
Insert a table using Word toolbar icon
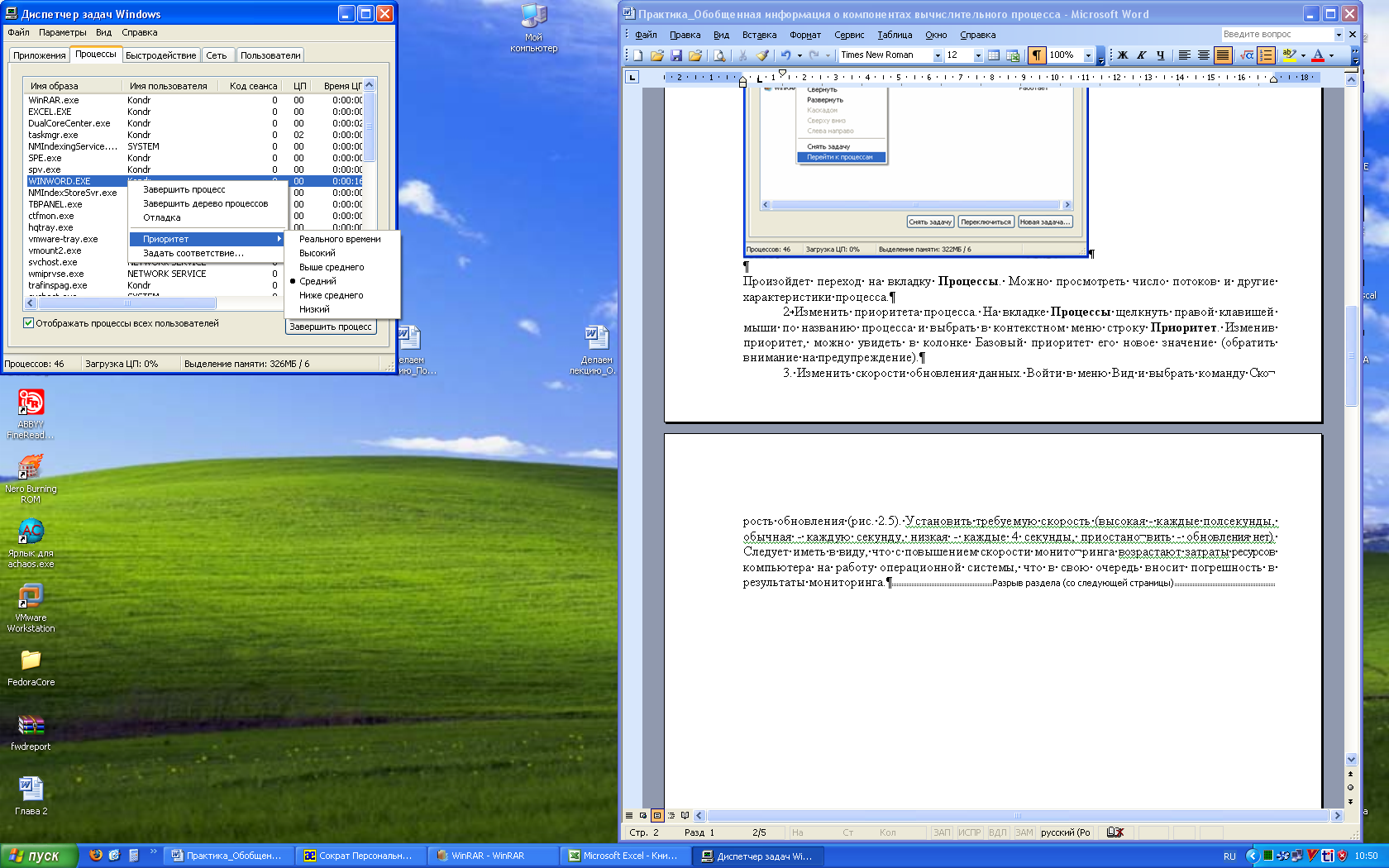point(994,55)
